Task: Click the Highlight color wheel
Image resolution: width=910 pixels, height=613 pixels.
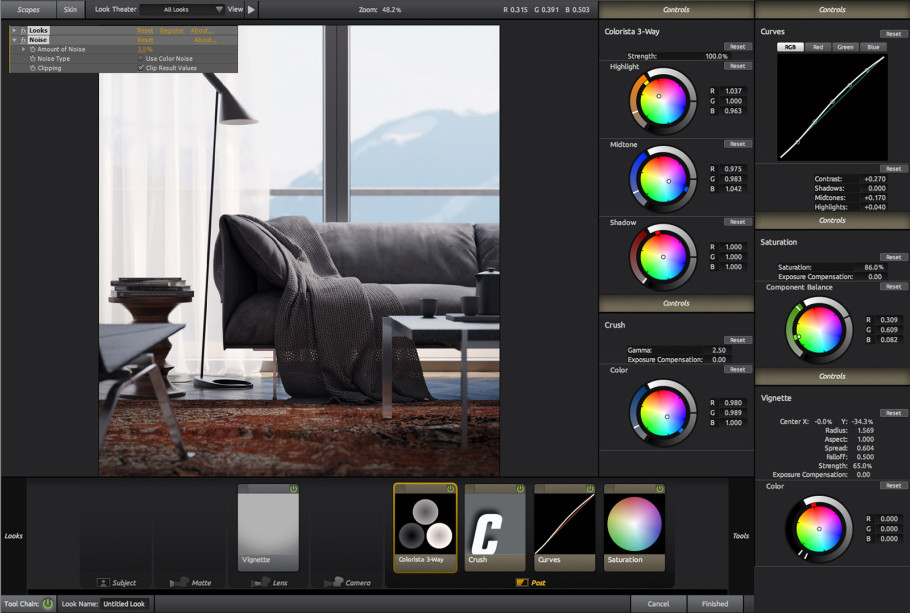Action: (663, 101)
